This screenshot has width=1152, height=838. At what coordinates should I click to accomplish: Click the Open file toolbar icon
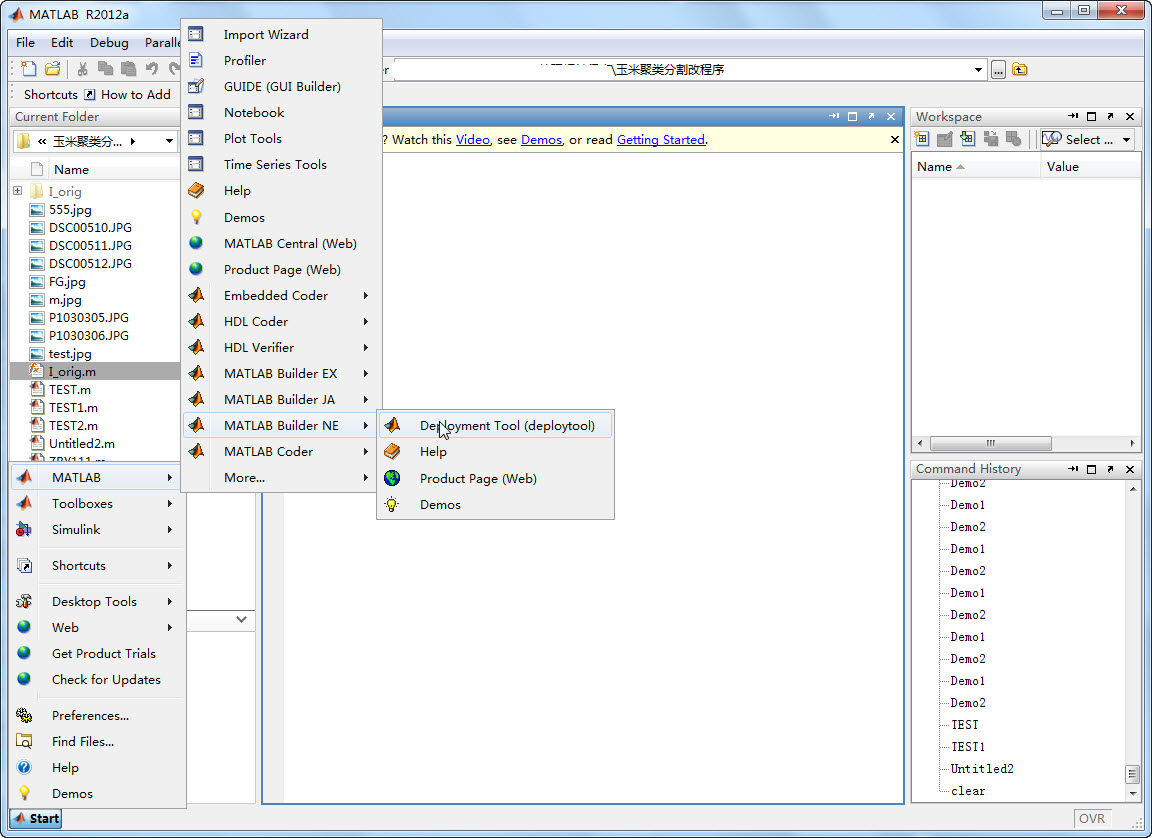(x=52, y=69)
